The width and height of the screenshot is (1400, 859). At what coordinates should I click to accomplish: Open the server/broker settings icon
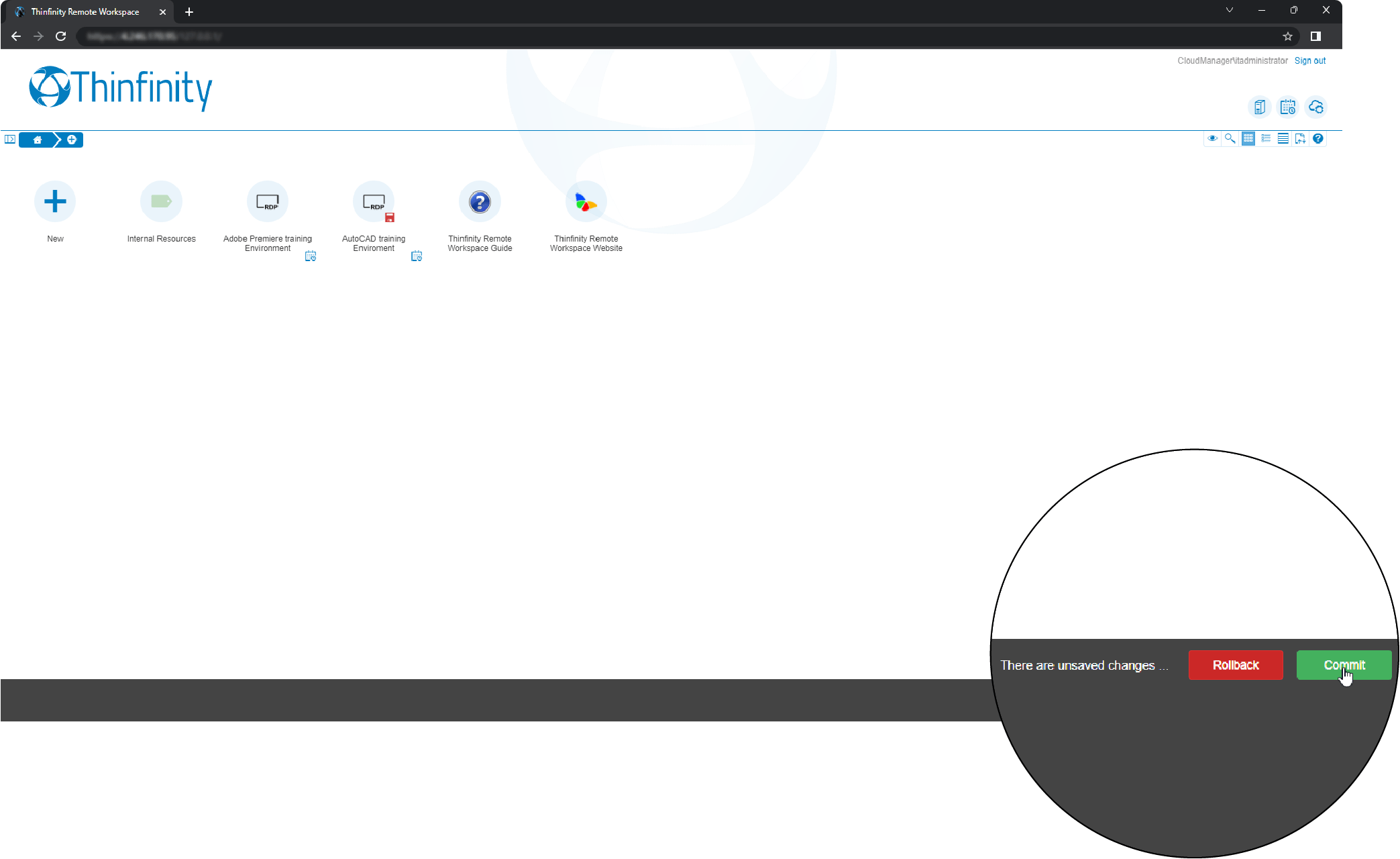[1259, 107]
